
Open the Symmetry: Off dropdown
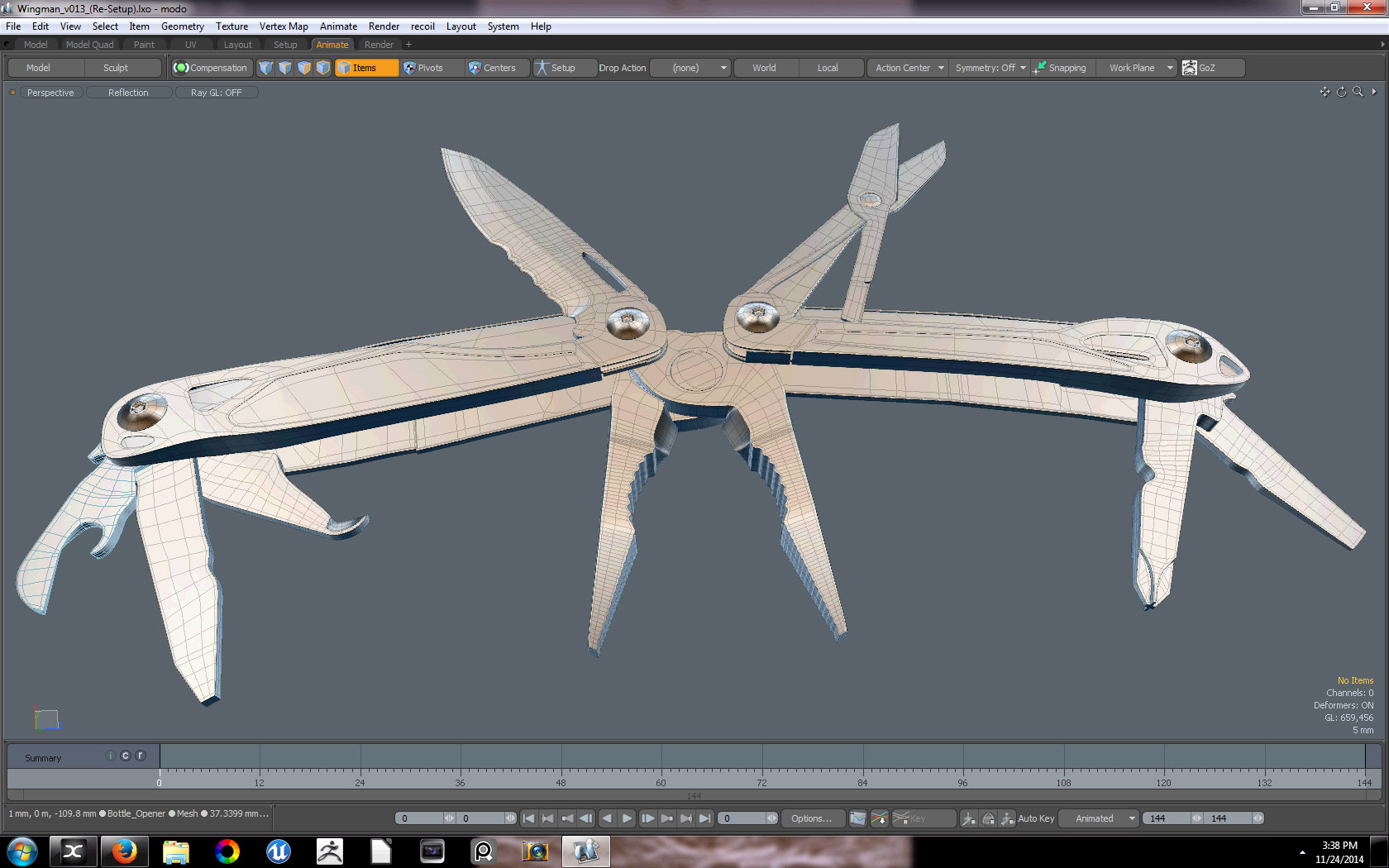pos(990,68)
